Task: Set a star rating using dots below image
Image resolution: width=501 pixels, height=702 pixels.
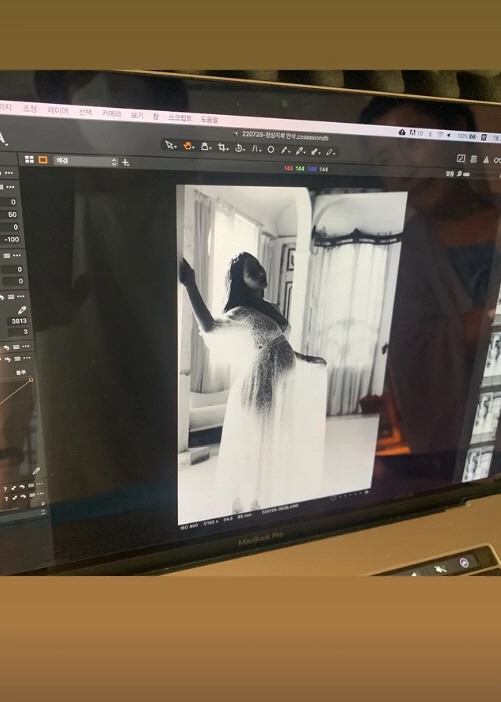Action: point(350,495)
